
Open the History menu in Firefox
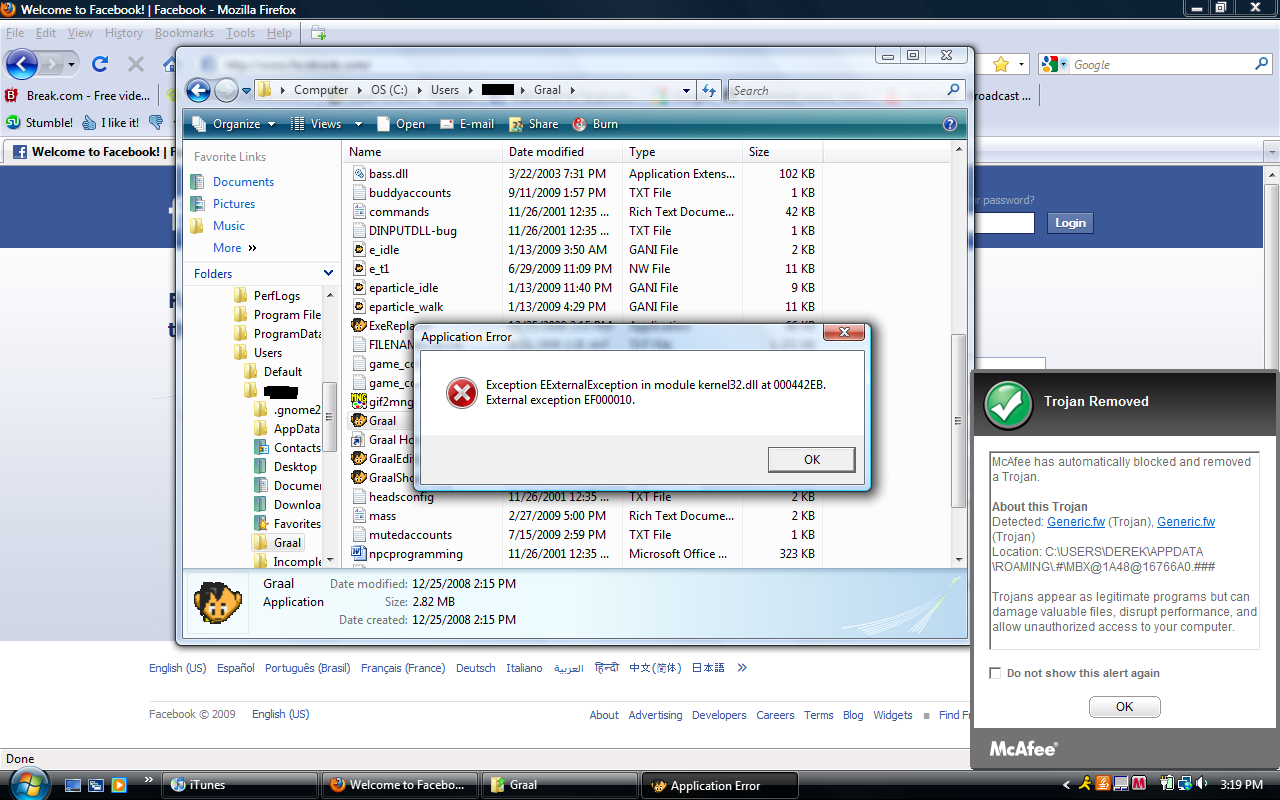[x=123, y=33]
